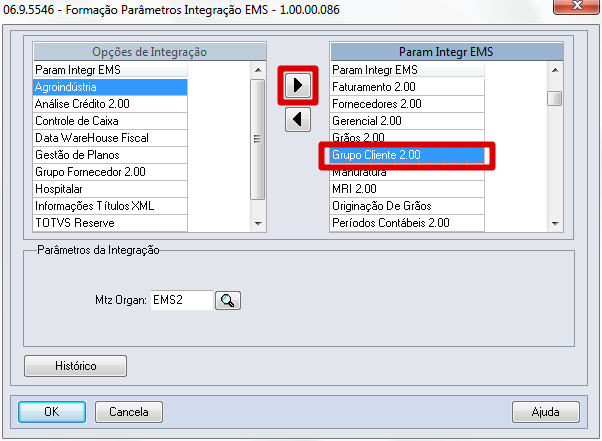Select Informações Títulos XML option
The image size is (602, 441).
(x=110, y=206)
